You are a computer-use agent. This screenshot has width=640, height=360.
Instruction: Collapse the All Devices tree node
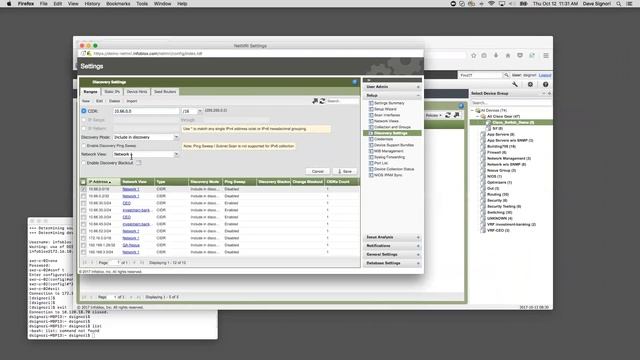pos(473,111)
